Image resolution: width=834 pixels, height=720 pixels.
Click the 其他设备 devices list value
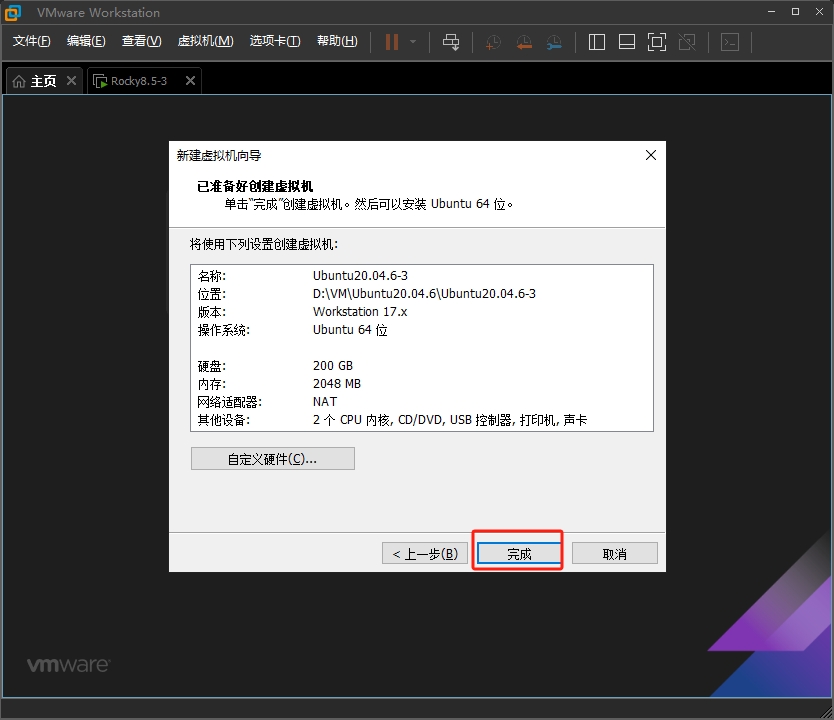pyautogui.click(x=450, y=420)
